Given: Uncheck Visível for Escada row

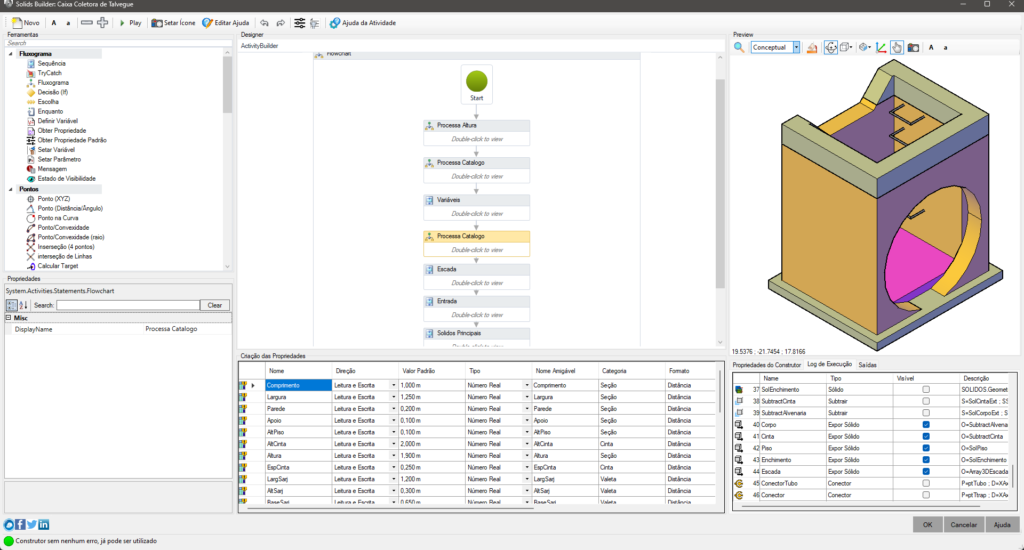Looking at the screenshot, I should [925, 472].
